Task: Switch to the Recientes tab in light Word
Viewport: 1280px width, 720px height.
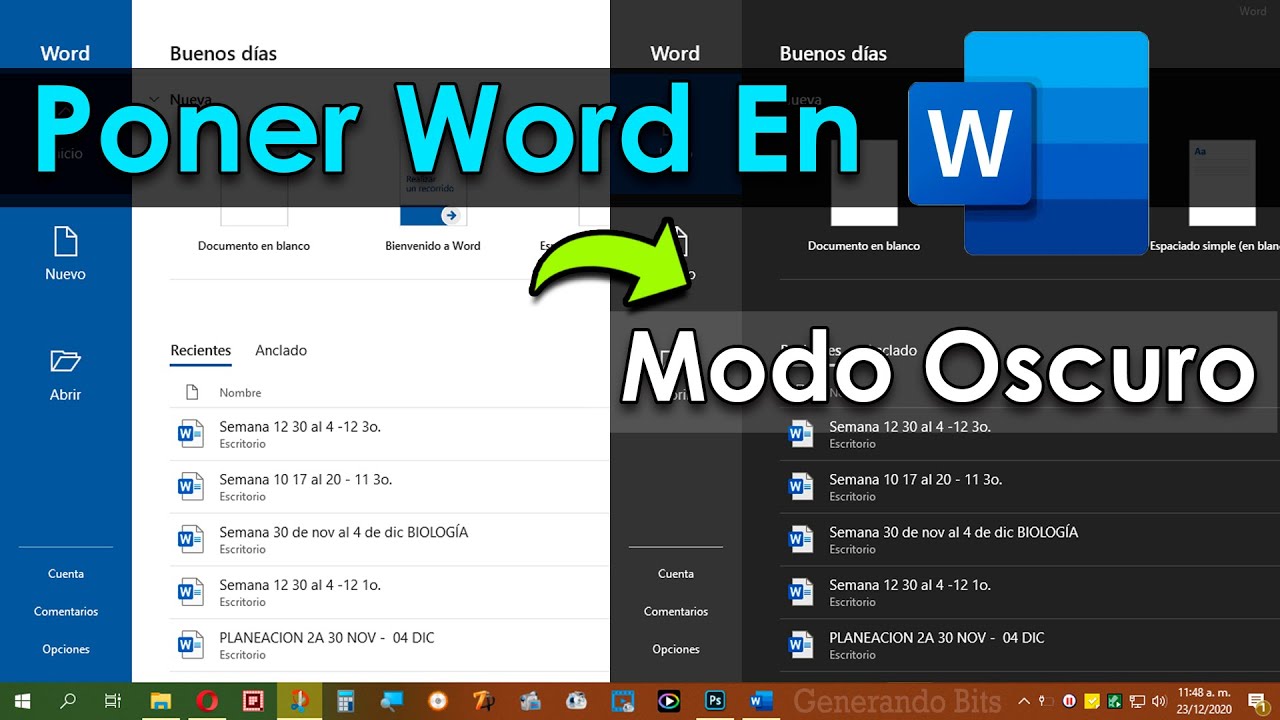Action: pyautogui.click(x=201, y=351)
